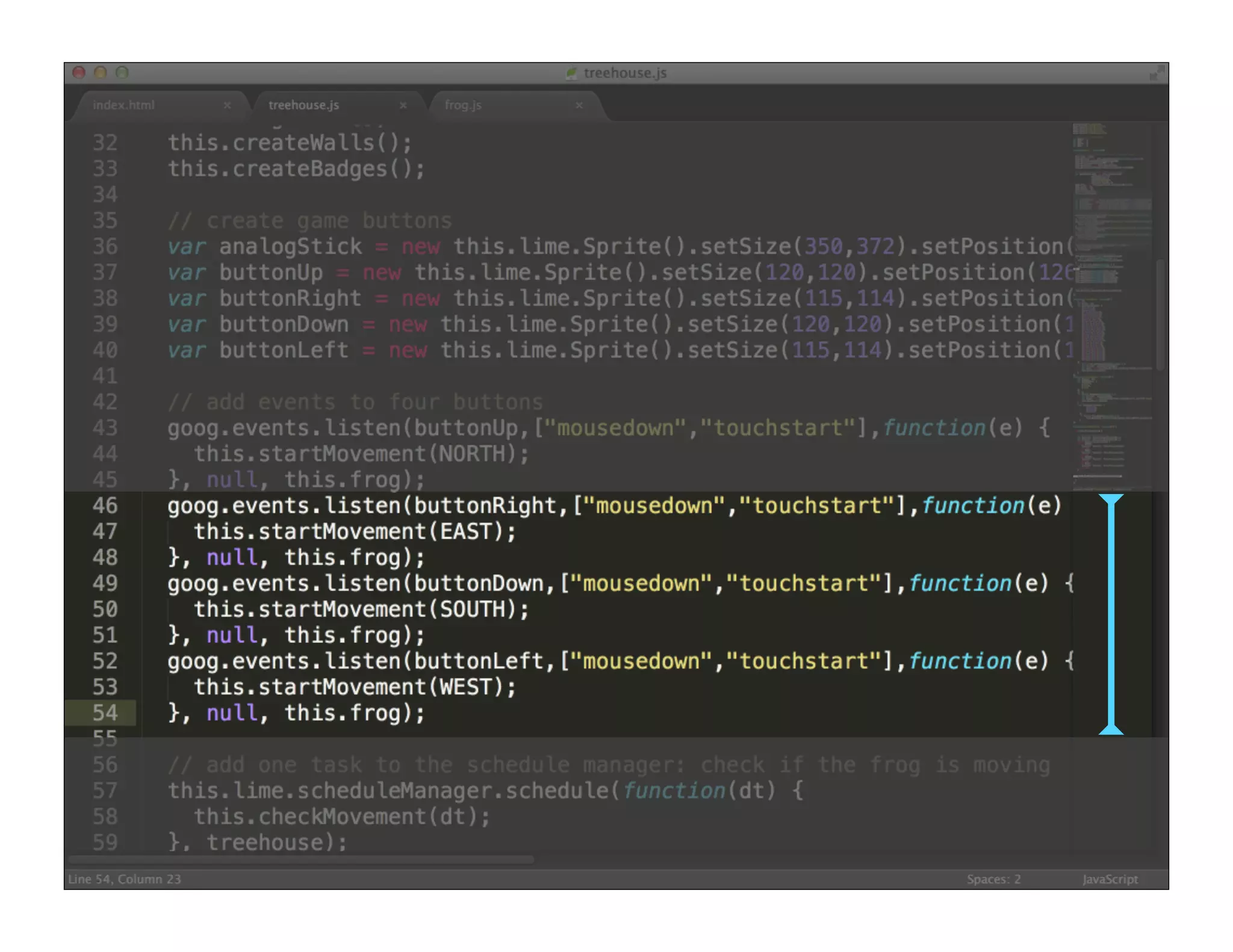This screenshot has width=1233, height=952.
Task: Click the horizontal scrollbar at bottom
Action: tap(301, 860)
